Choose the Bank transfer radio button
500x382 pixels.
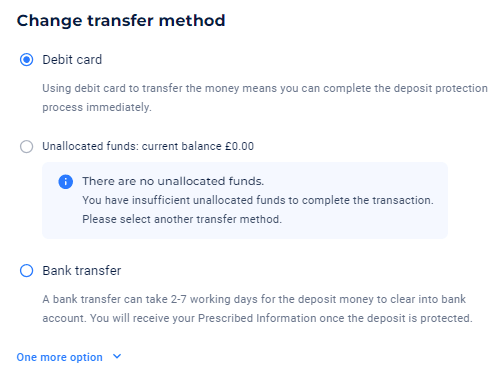click(26, 271)
